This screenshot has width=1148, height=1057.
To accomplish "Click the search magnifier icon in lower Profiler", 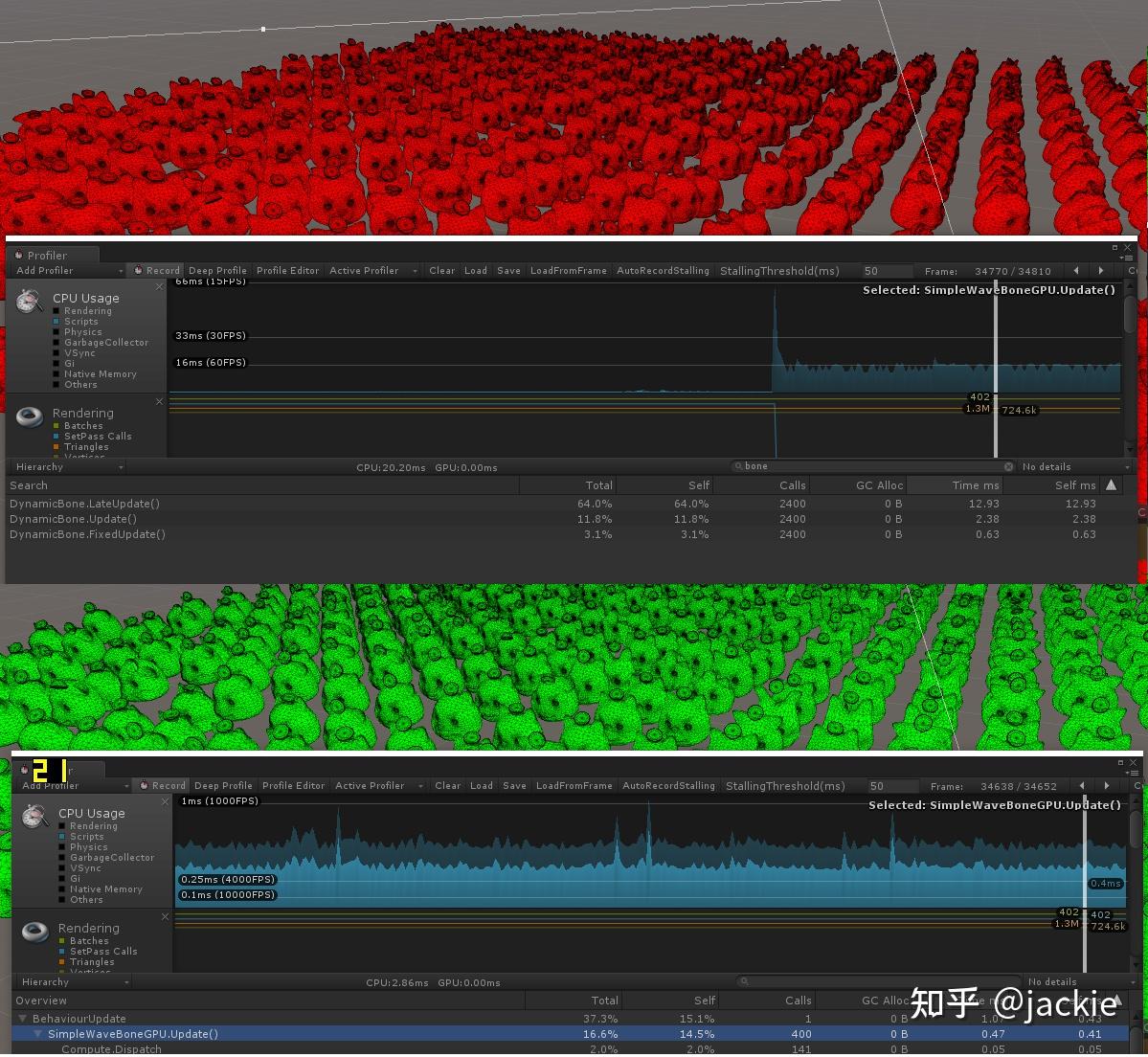I will click(744, 980).
